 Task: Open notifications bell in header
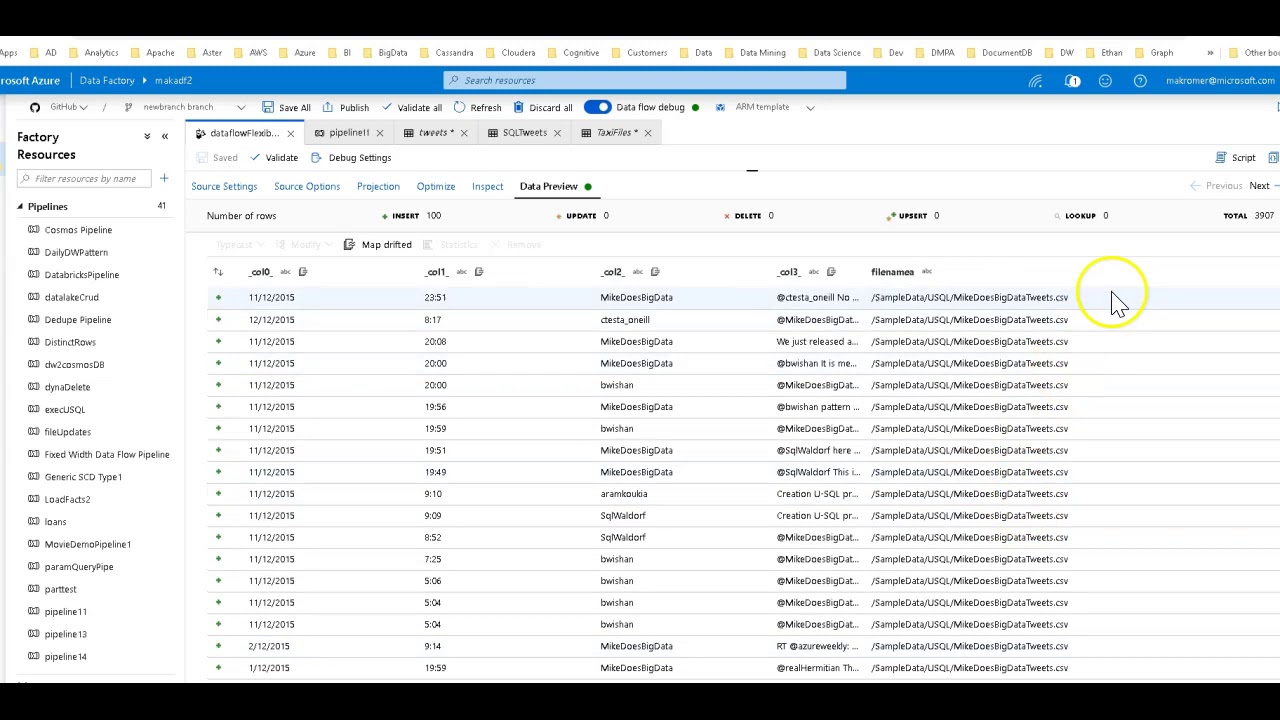(x=1072, y=80)
